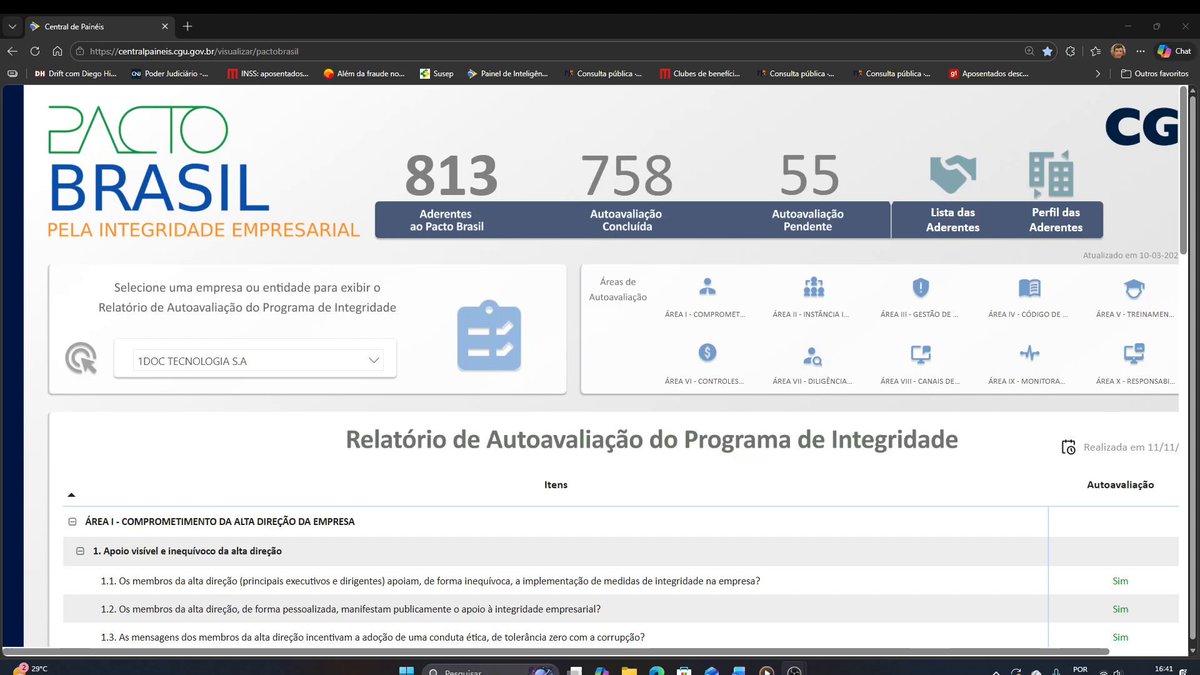Click the 758 concluída number

[x=628, y=175]
